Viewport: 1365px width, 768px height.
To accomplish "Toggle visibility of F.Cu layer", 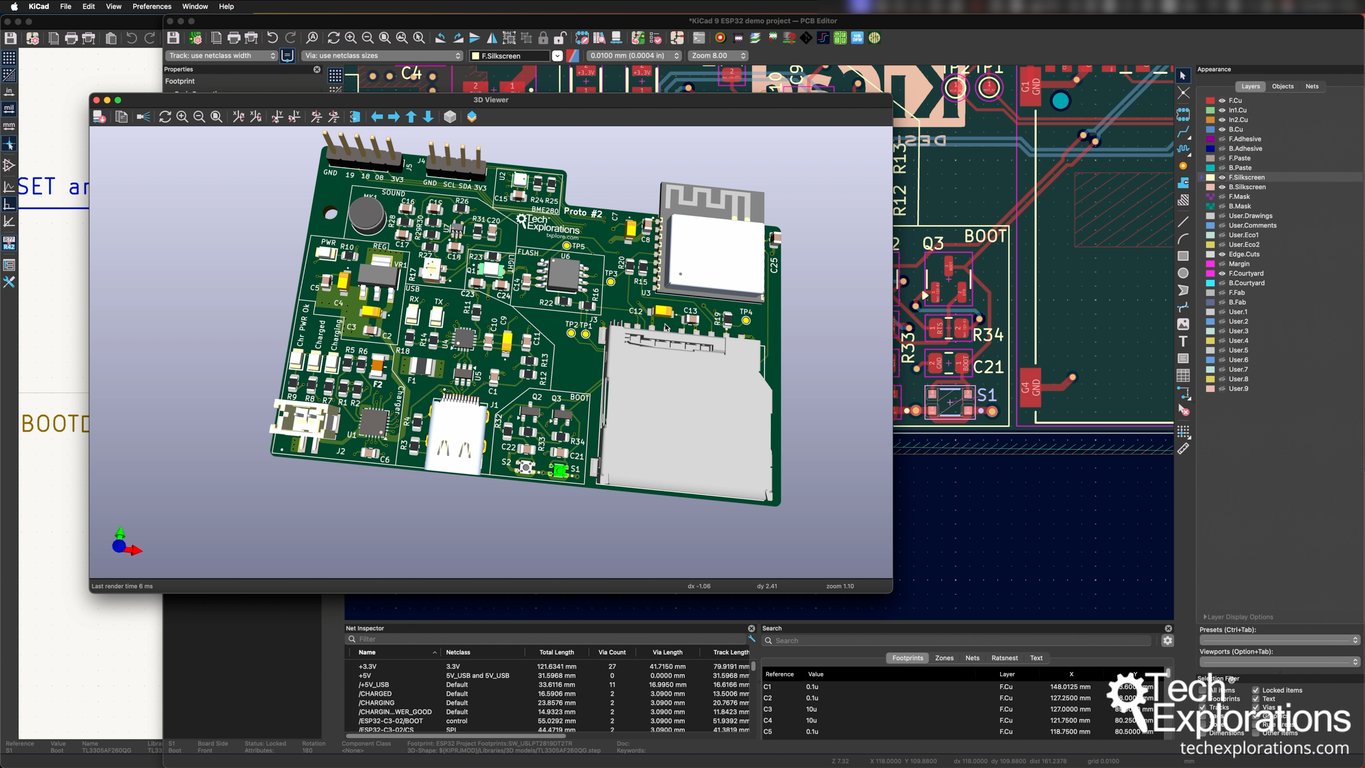I will click(1222, 101).
